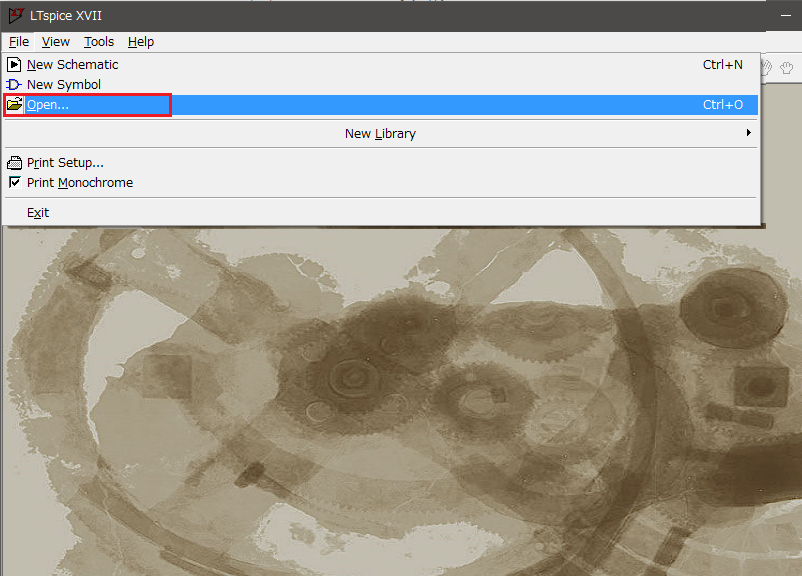The image size is (802, 576).
Task: Minimize the LTspice XVII window
Action: [786, 16]
